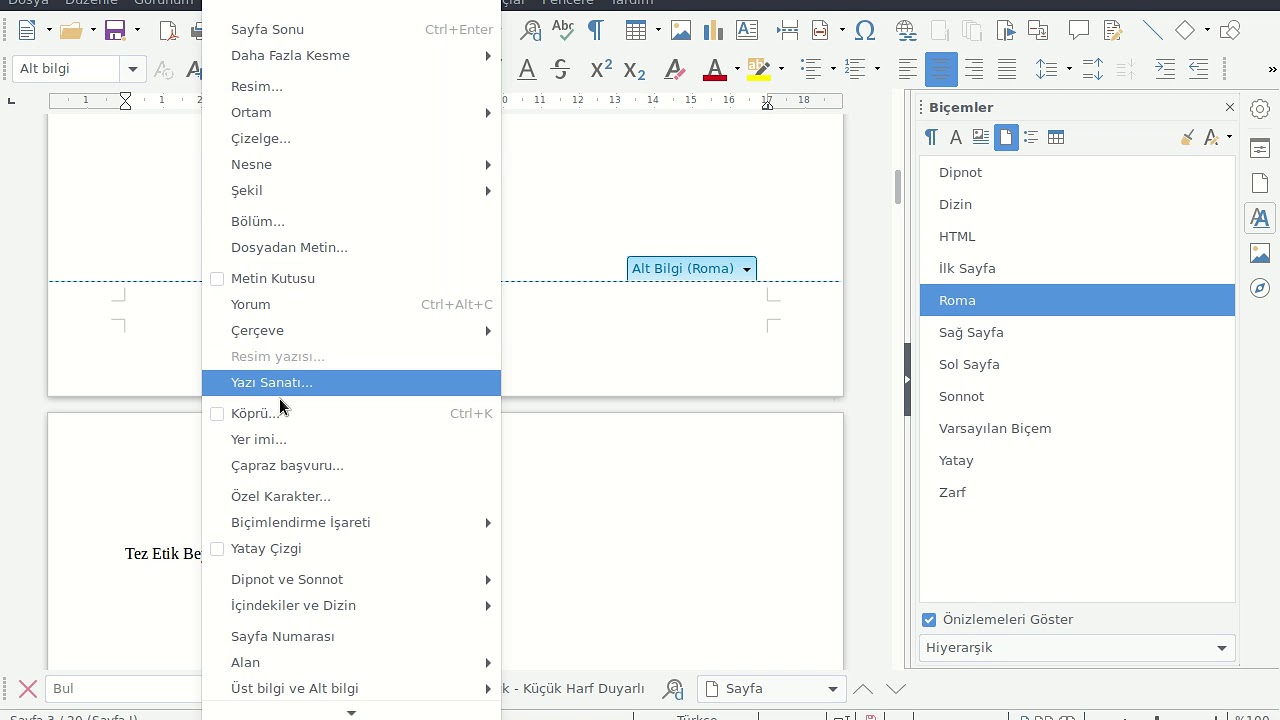1280x720 pixels.
Task: Open Alt Bilgi (Roma) footer dropdown
Action: pyautogui.click(x=747, y=269)
